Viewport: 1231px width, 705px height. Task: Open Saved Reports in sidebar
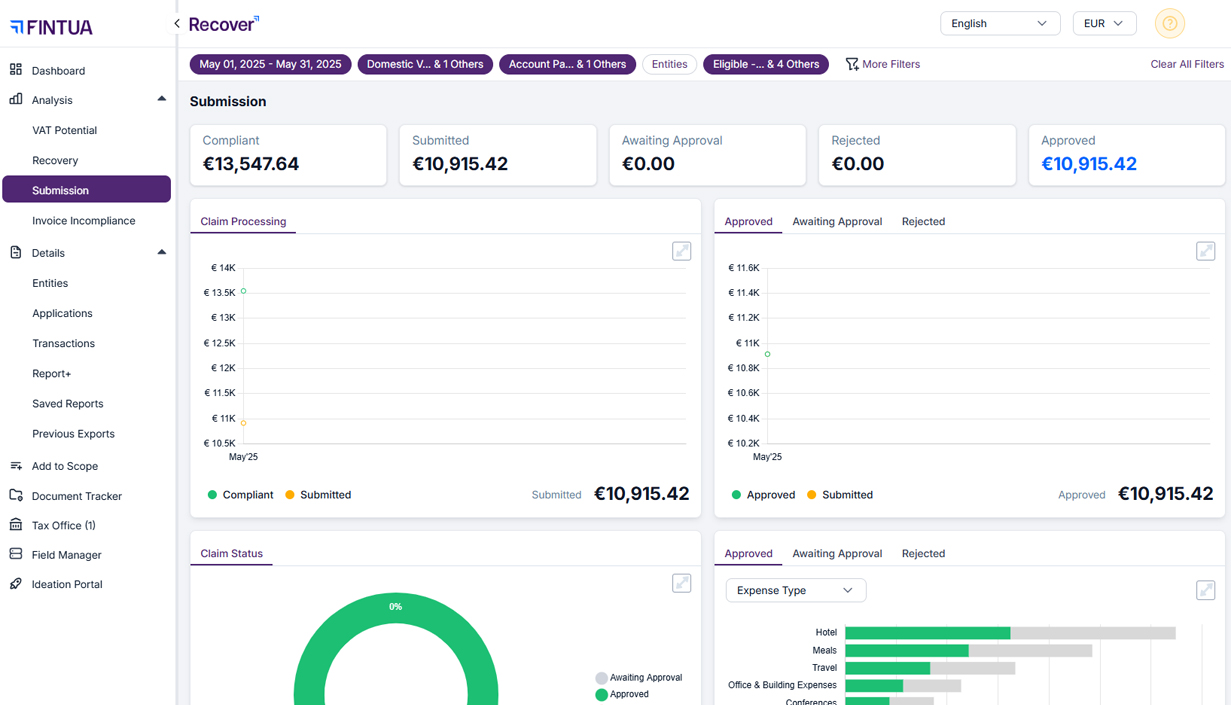click(x=68, y=403)
